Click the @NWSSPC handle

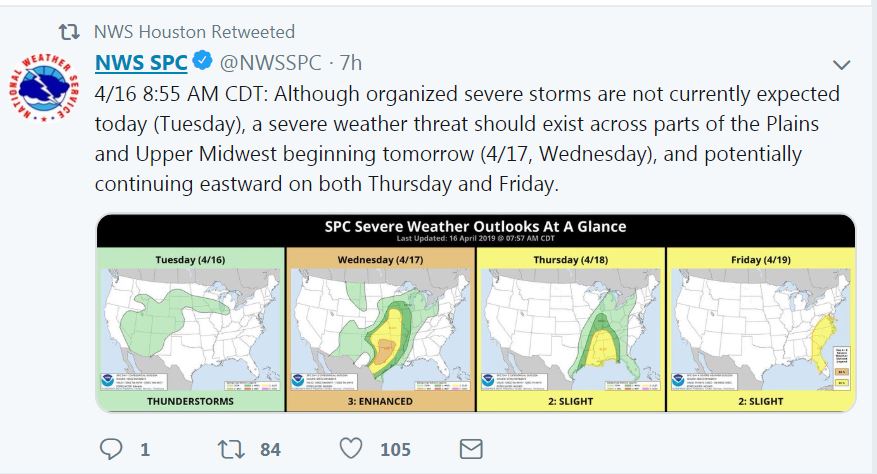[x=270, y=63]
